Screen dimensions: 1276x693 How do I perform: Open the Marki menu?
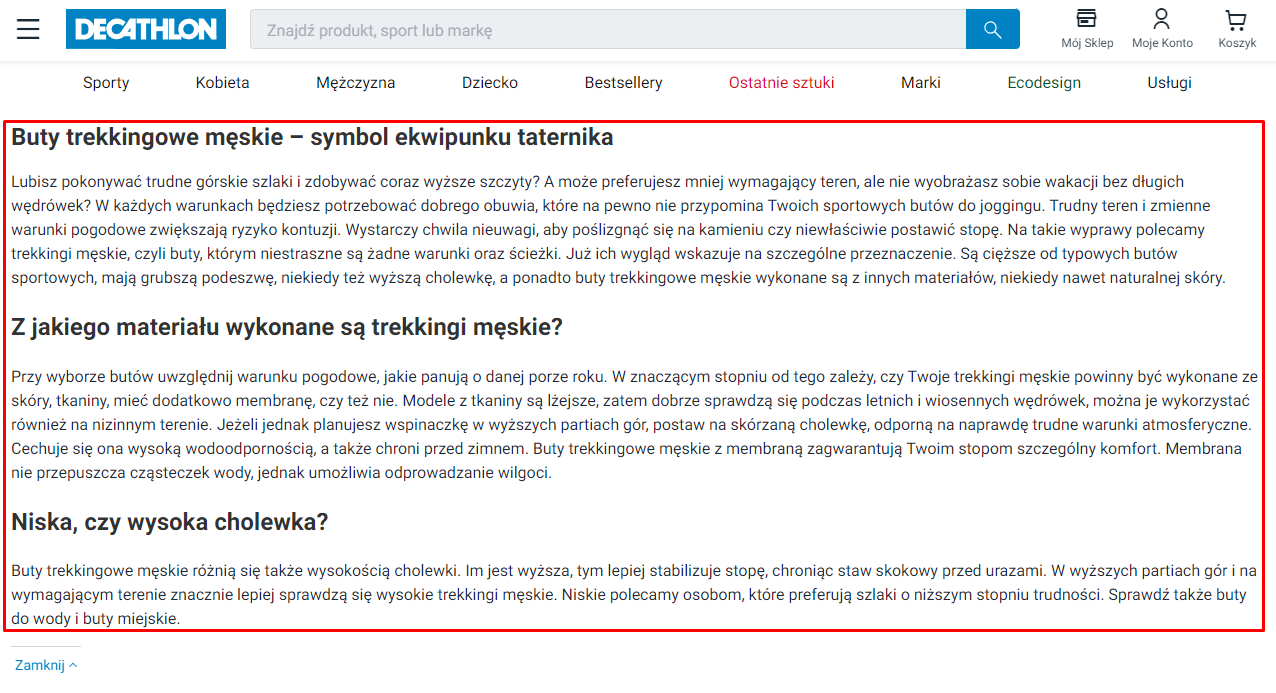point(921,83)
